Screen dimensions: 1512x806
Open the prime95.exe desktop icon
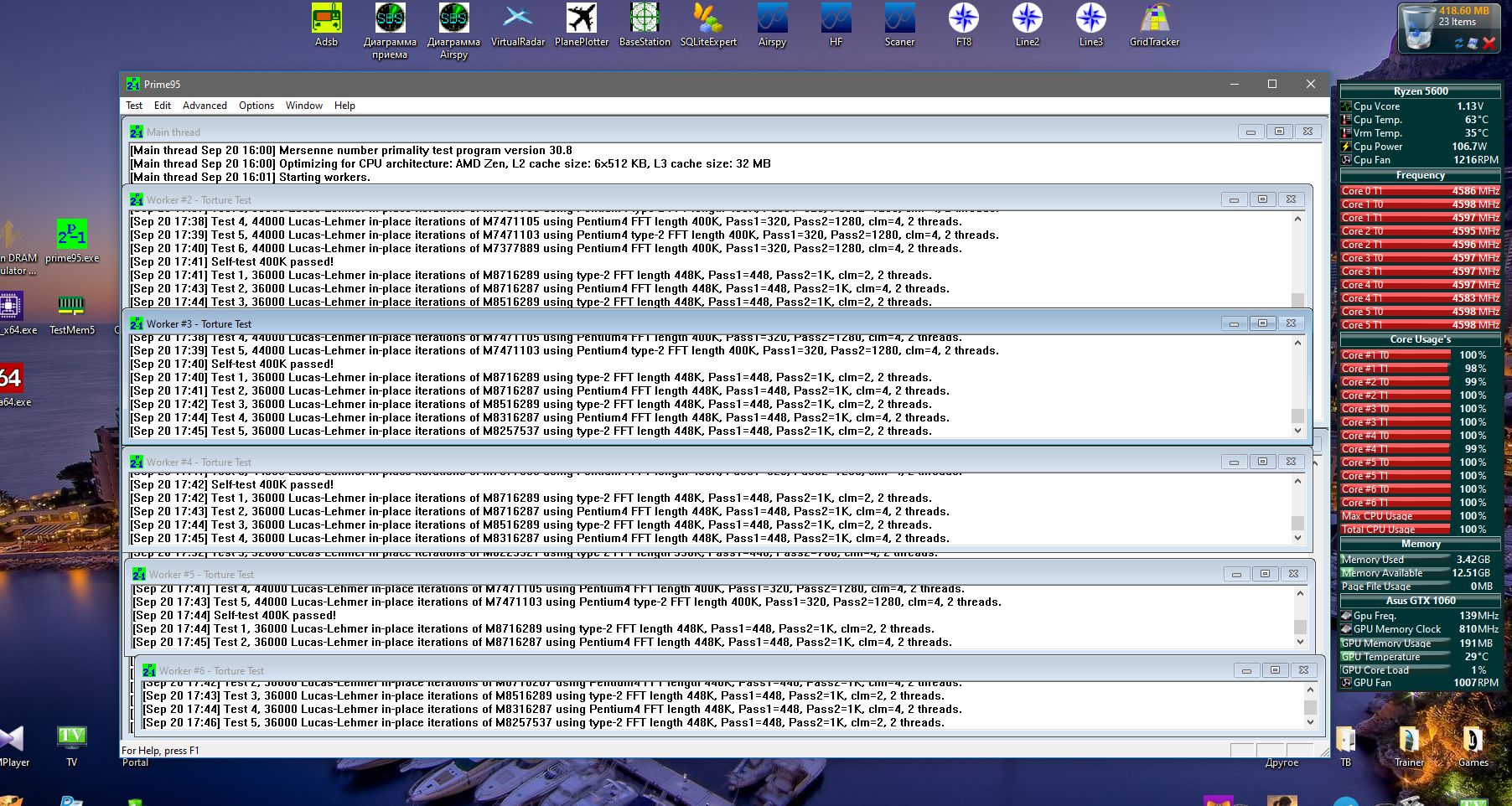(x=72, y=235)
